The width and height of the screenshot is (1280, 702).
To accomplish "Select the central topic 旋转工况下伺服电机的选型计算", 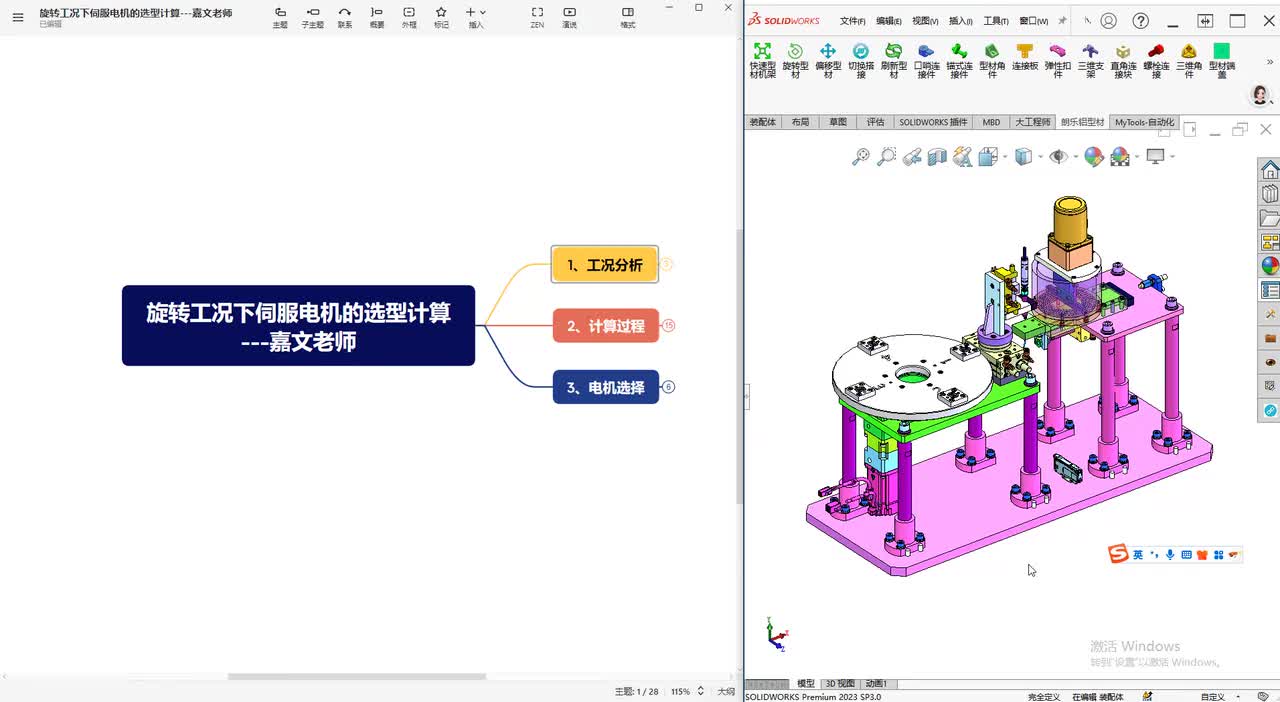I will pos(298,326).
